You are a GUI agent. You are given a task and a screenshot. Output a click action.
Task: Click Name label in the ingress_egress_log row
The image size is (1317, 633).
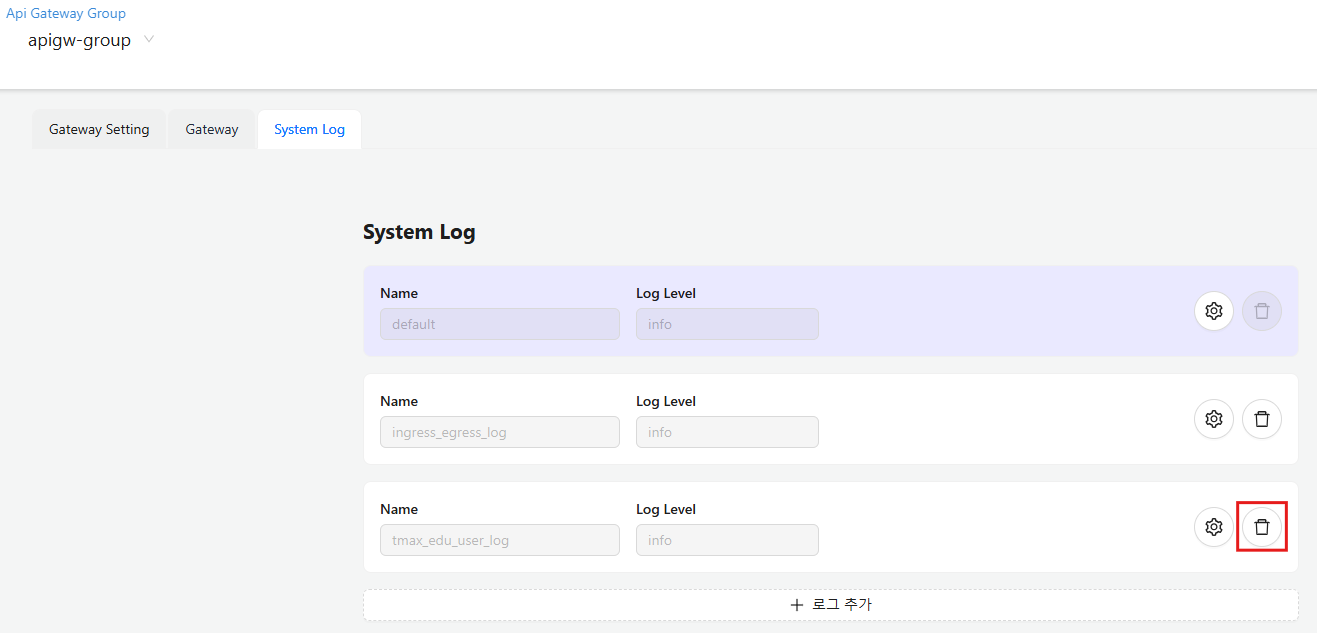399,401
